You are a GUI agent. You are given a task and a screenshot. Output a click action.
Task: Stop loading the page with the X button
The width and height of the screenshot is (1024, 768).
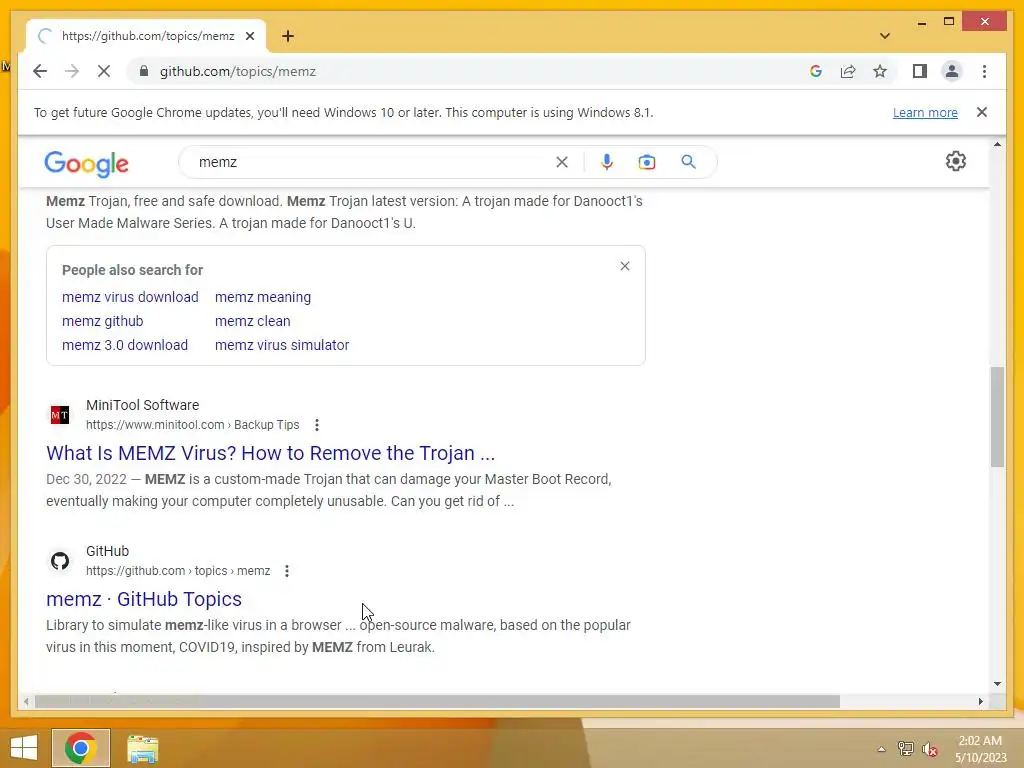104,71
